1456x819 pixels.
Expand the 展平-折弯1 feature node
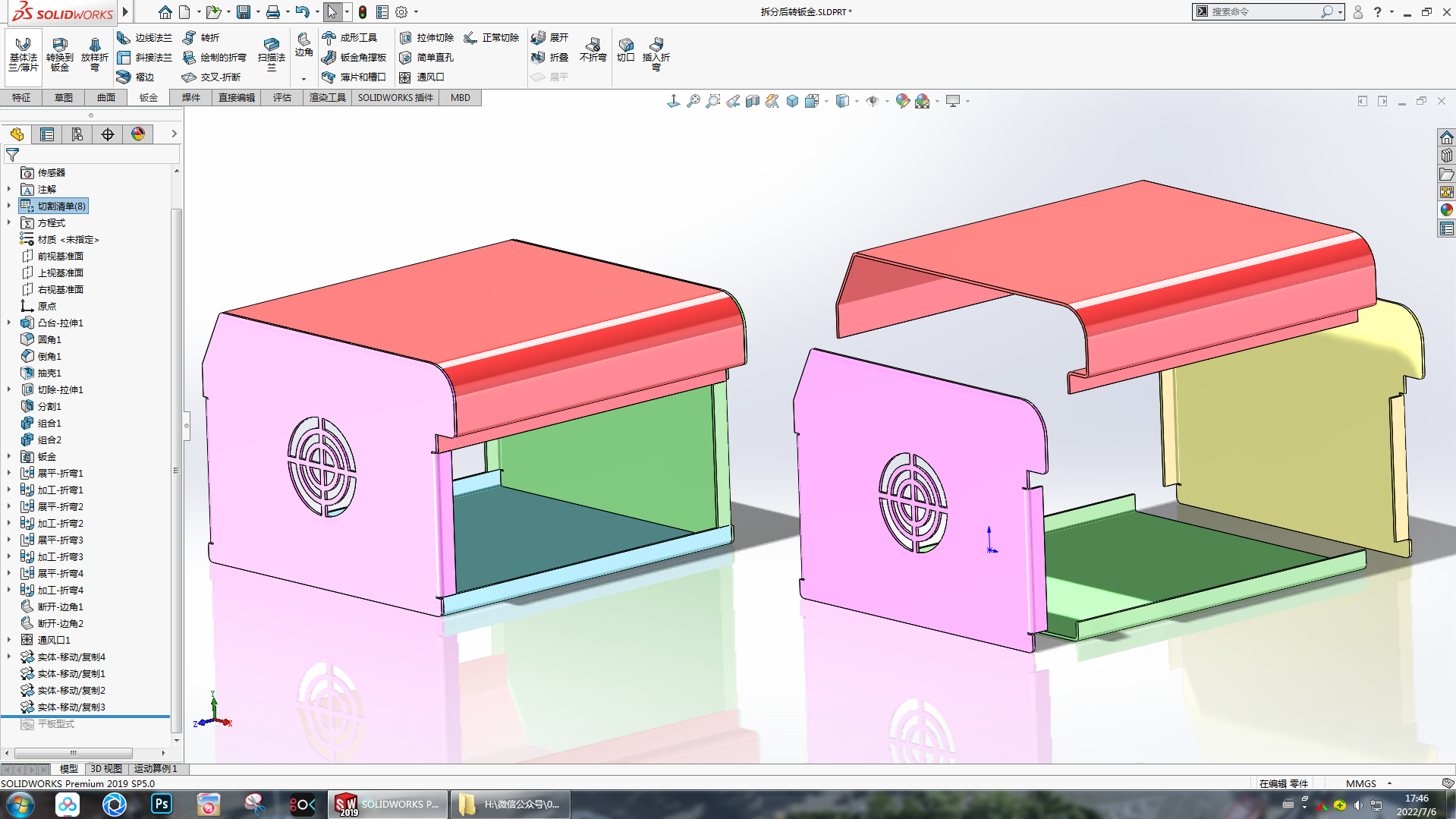(9, 473)
